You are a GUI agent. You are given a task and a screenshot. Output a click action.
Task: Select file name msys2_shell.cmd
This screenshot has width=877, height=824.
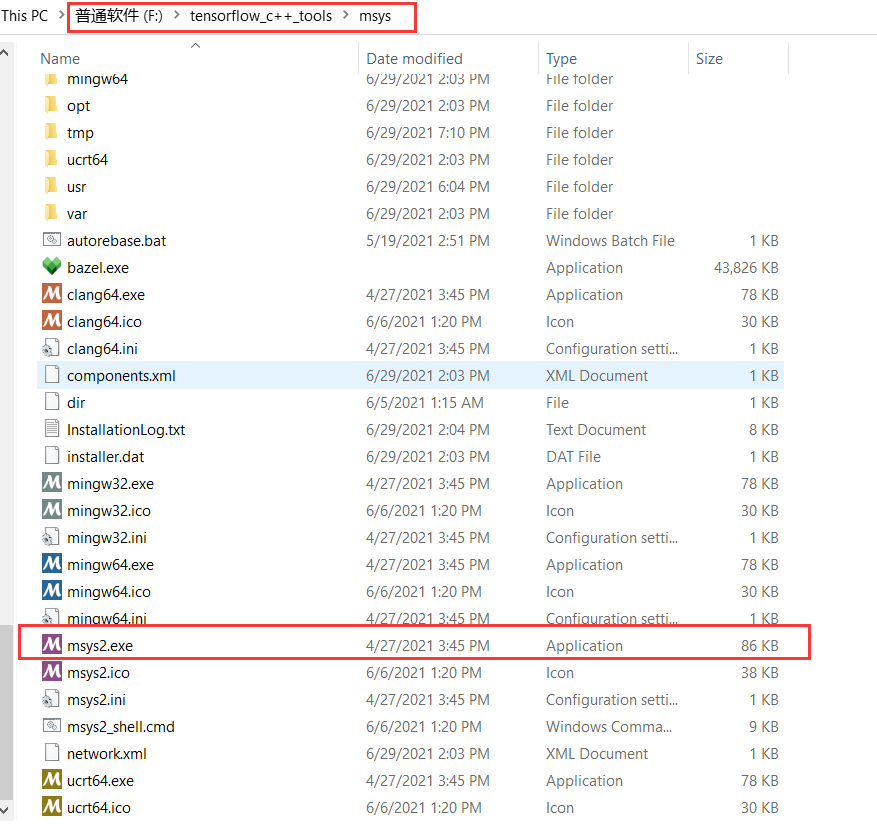coord(121,727)
